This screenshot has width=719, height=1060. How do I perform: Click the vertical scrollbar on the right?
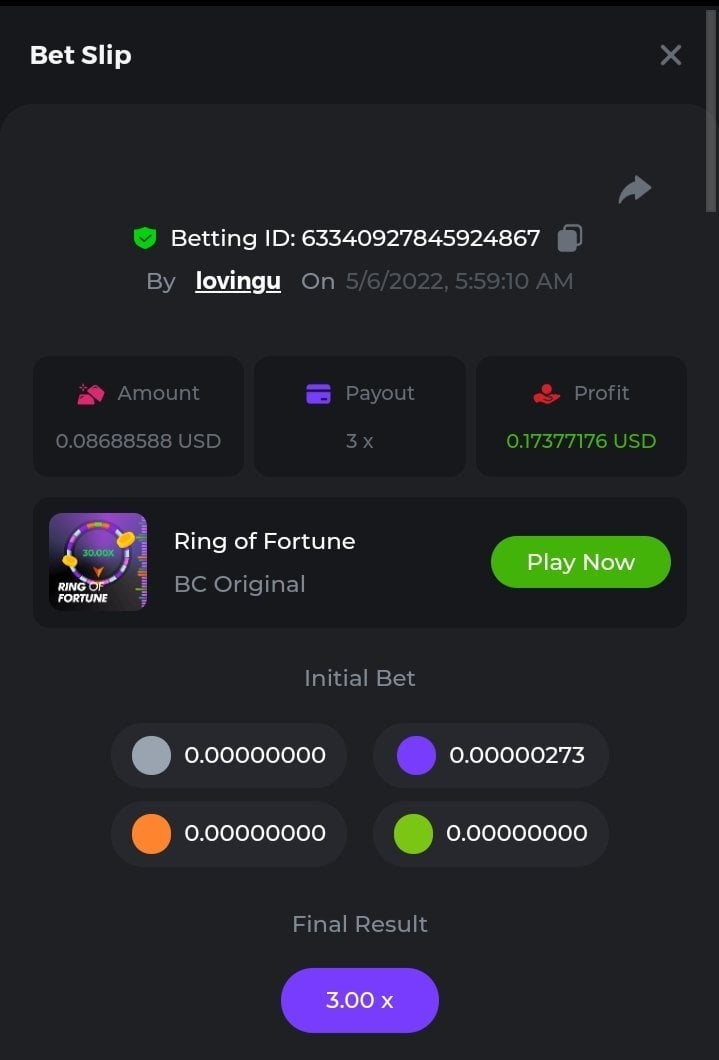pos(711,110)
